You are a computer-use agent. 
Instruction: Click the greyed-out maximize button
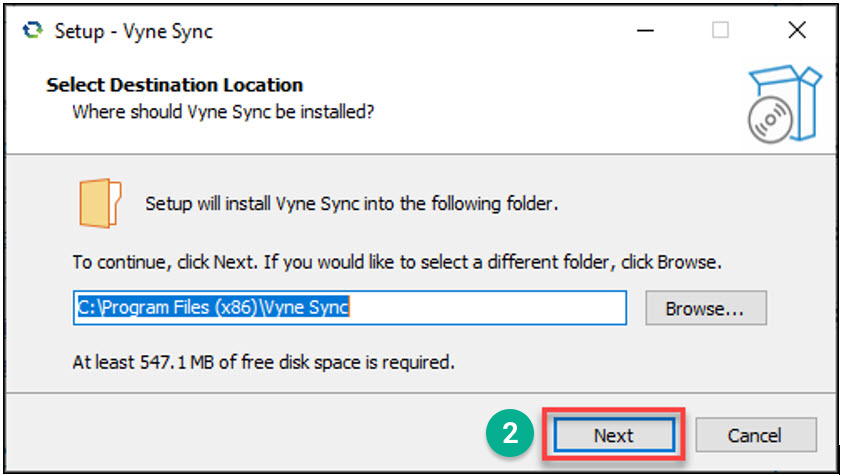pos(720,31)
